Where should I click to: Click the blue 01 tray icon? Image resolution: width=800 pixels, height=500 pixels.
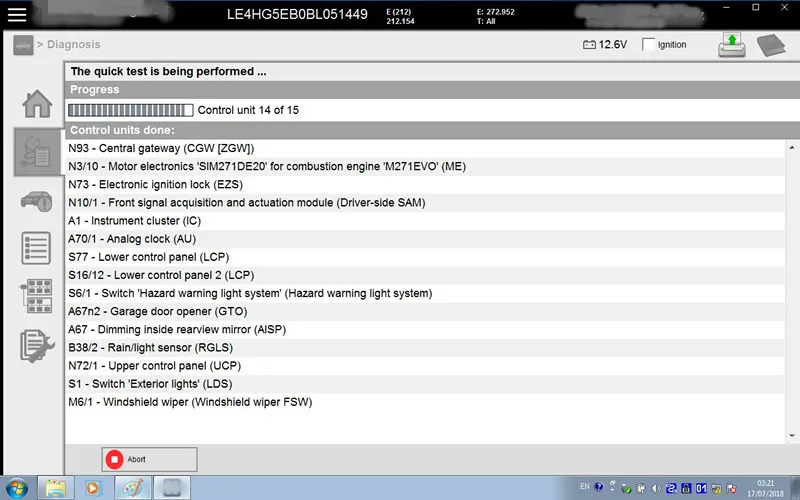[701, 488]
